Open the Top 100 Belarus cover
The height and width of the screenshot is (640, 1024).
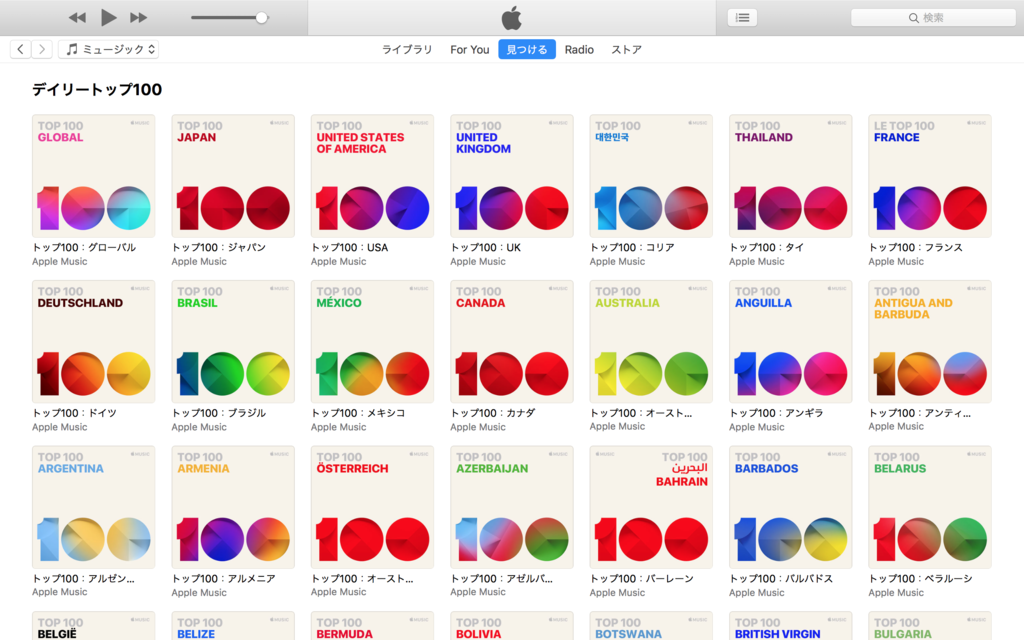(x=930, y=507)
